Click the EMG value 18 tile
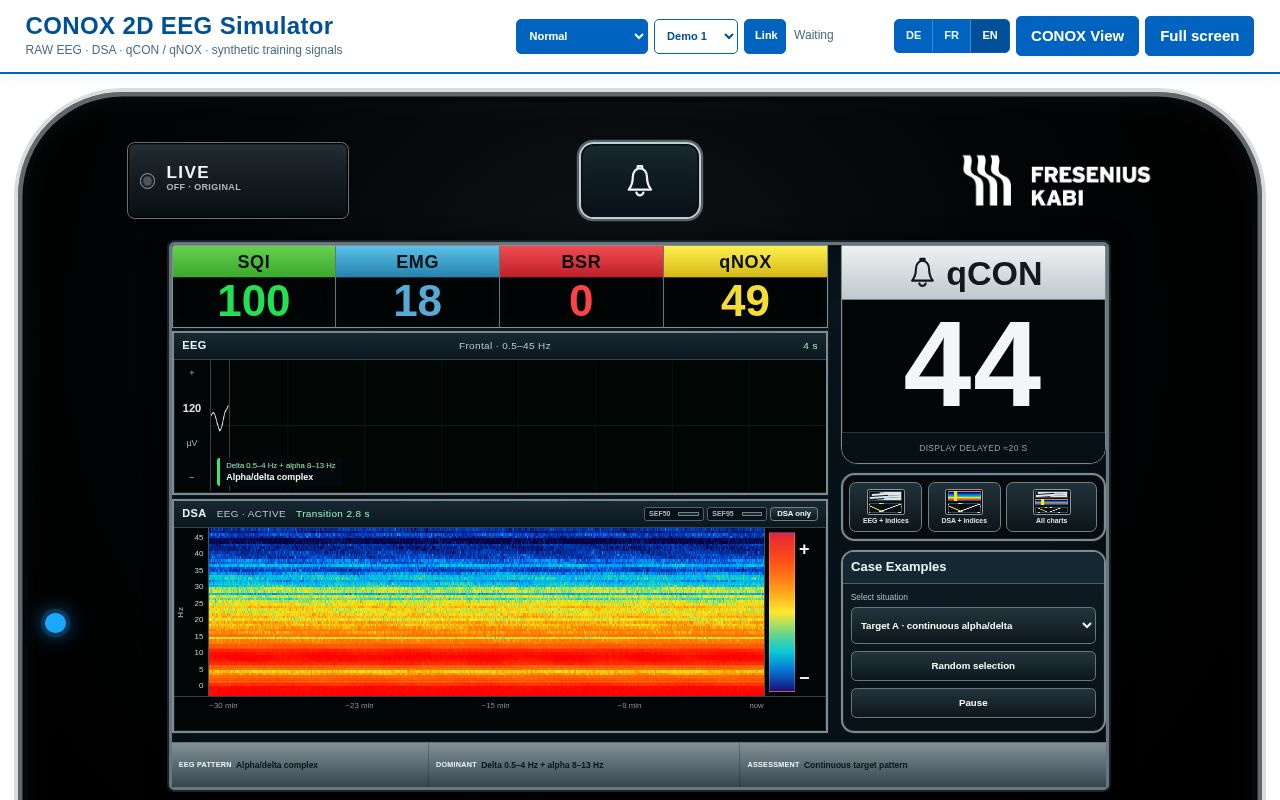Screen dimensions: 1280x800 pyautogui.click(x=417, y=287)
